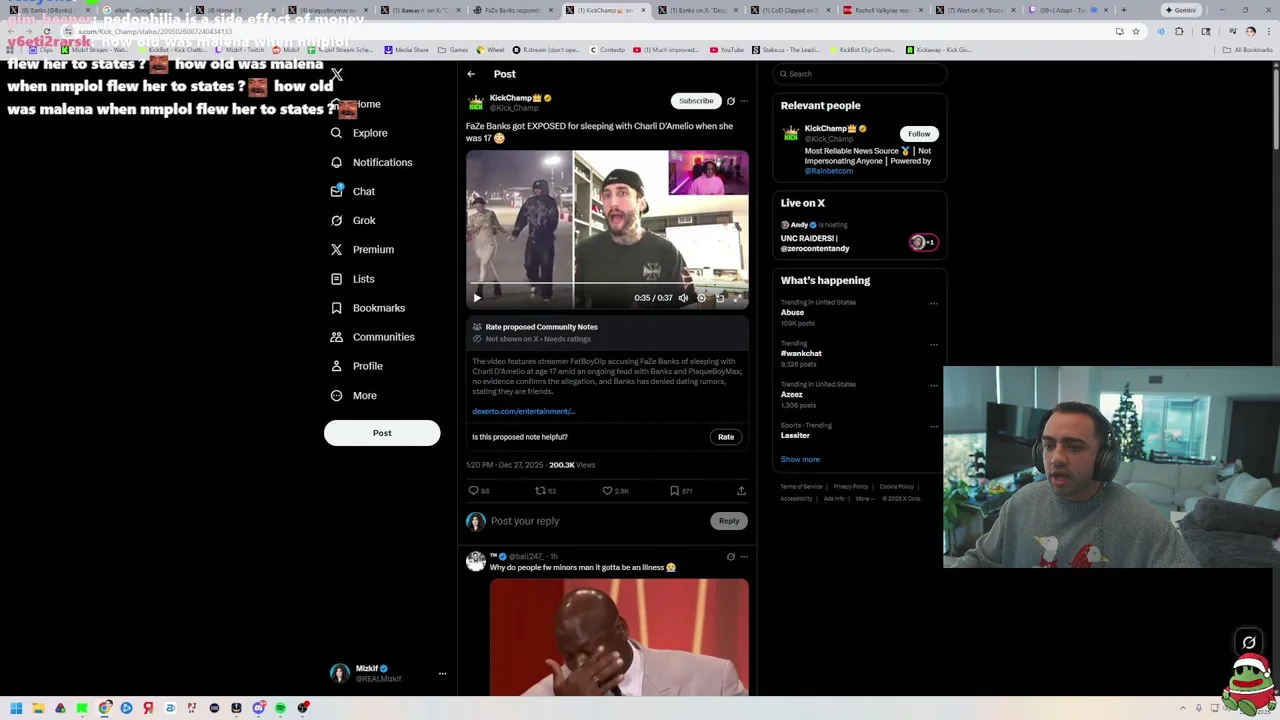1280x720 pixels.
Task: Follow KickChamp in Relevant people
Action: pyautogui.click(x=919, y=134)
